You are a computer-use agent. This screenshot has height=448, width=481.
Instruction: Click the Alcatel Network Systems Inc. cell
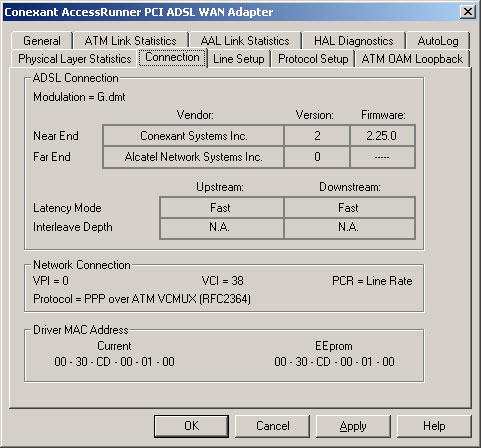194,157
